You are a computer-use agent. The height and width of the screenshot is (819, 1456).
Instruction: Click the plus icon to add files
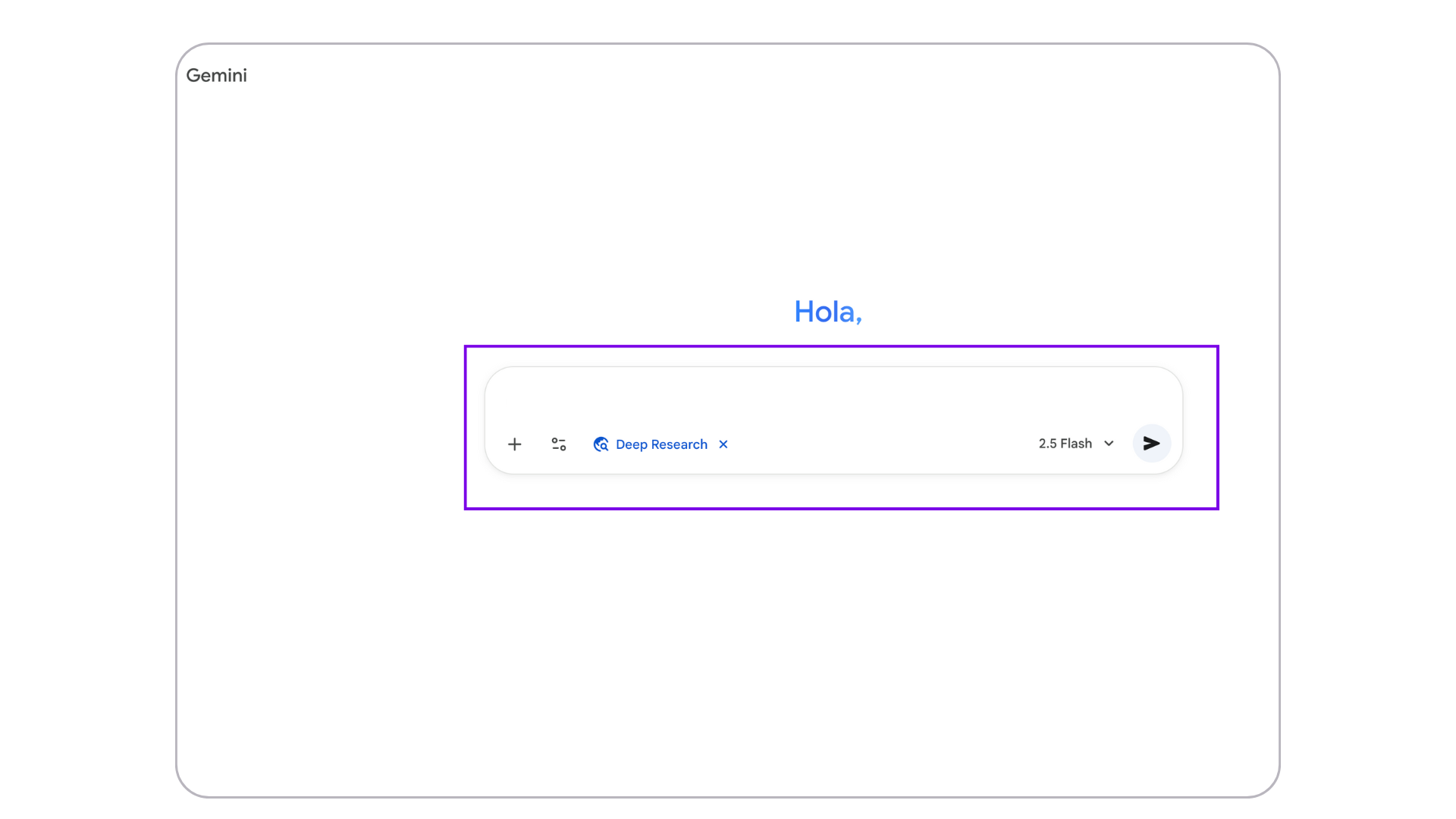(x=514, y=444)
